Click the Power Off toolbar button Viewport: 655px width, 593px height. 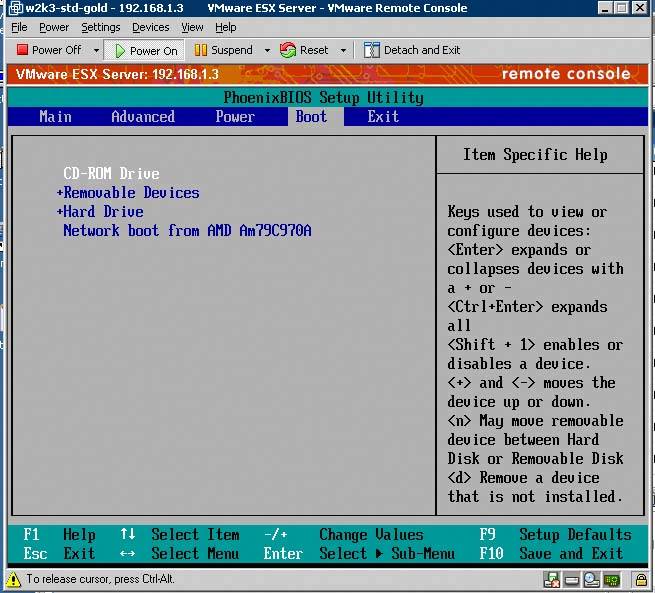click(48, 50)
